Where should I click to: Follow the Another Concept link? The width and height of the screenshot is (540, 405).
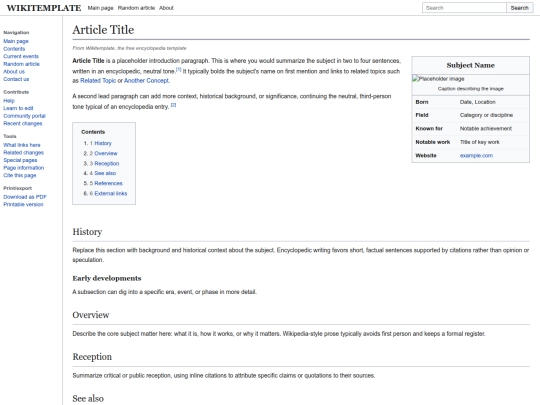click(x=146, y=80)
